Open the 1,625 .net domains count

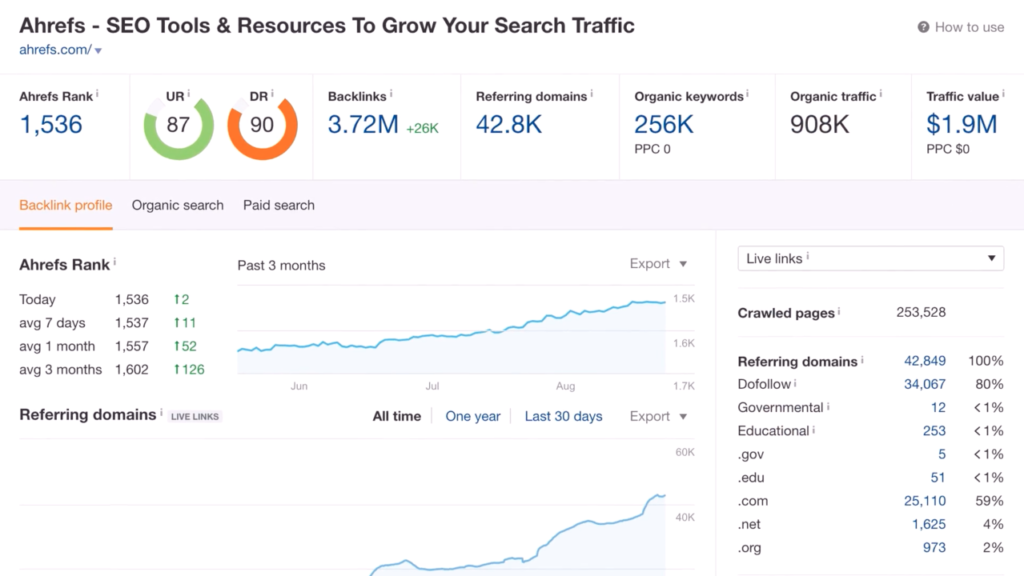pyautogui.click(x=929, y=524)
